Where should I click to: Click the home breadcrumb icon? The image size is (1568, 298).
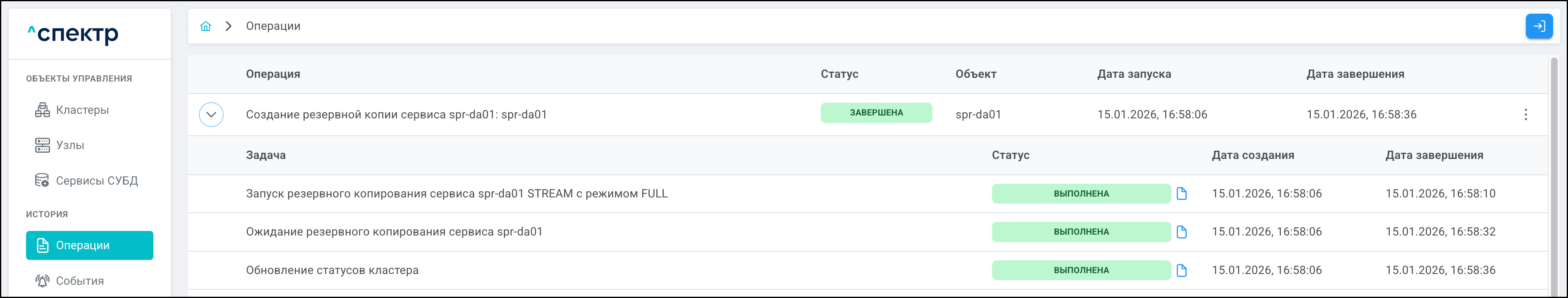coord(206,26)
